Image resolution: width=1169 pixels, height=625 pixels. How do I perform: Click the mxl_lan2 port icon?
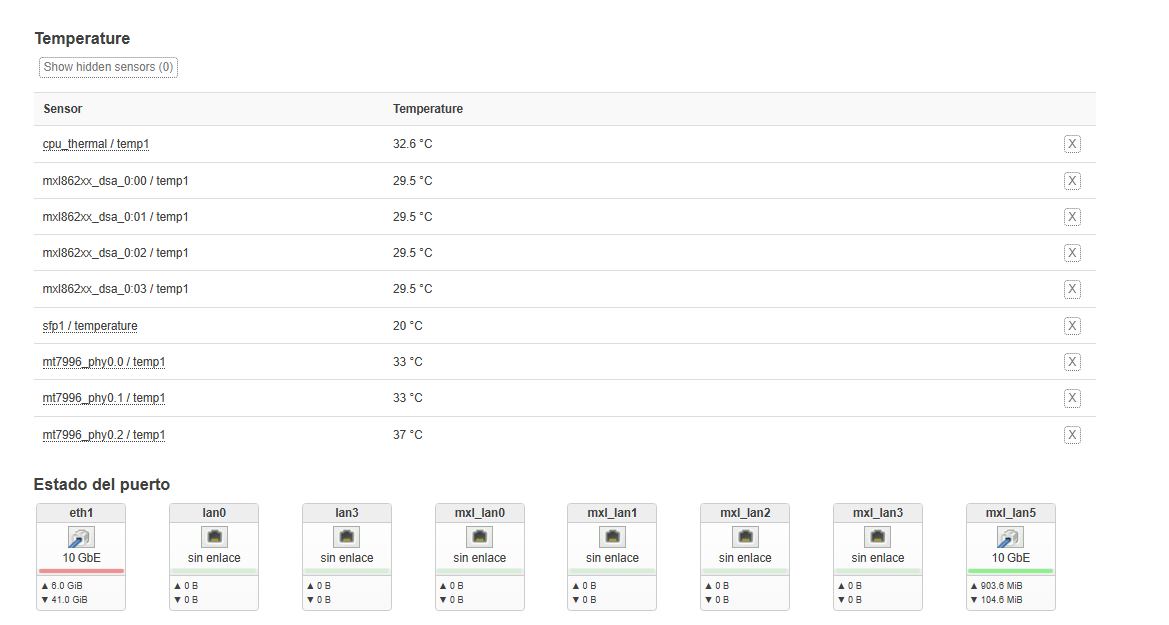click(x=745, y=537)
